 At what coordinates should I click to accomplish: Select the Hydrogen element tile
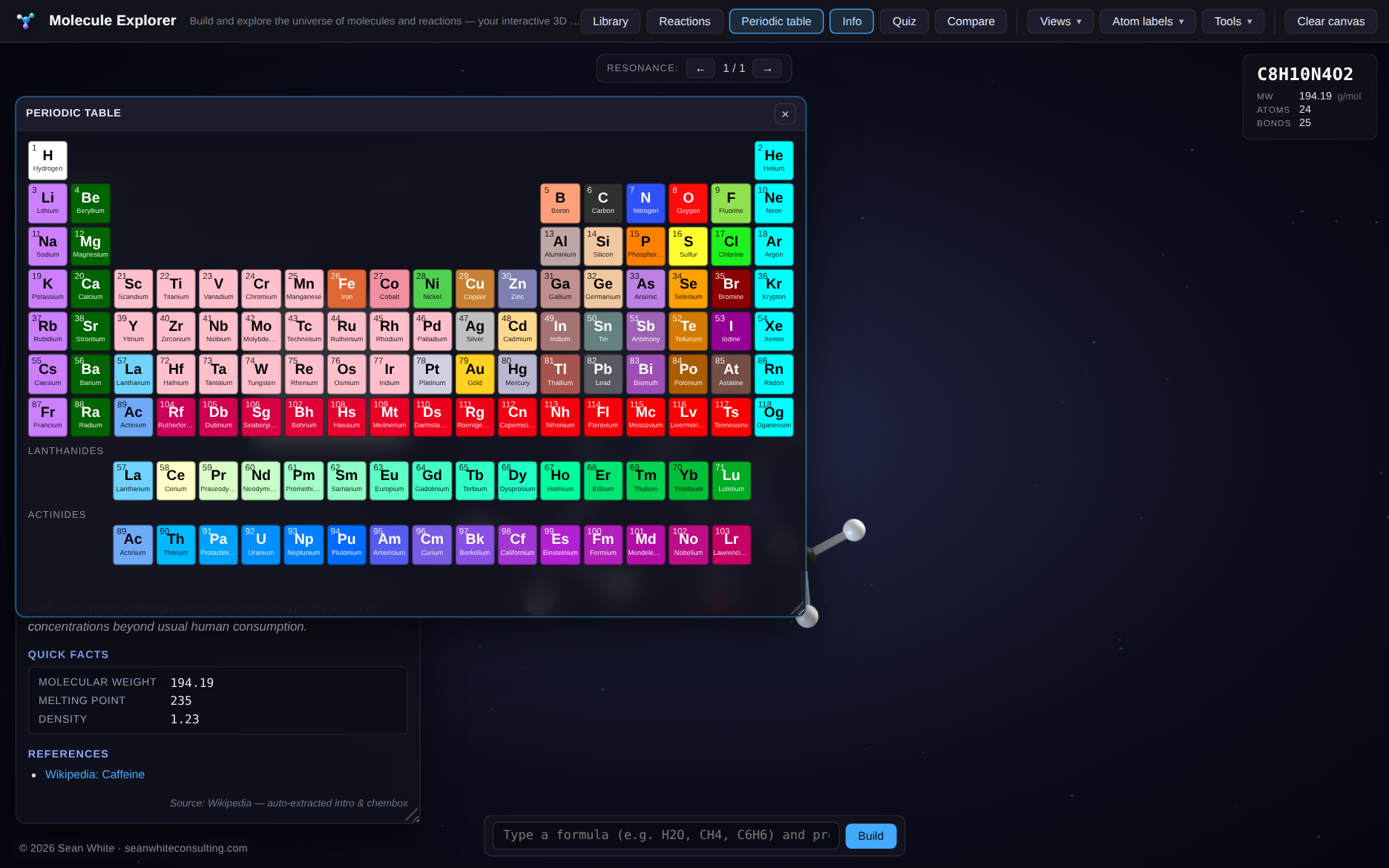coord(47,160)
